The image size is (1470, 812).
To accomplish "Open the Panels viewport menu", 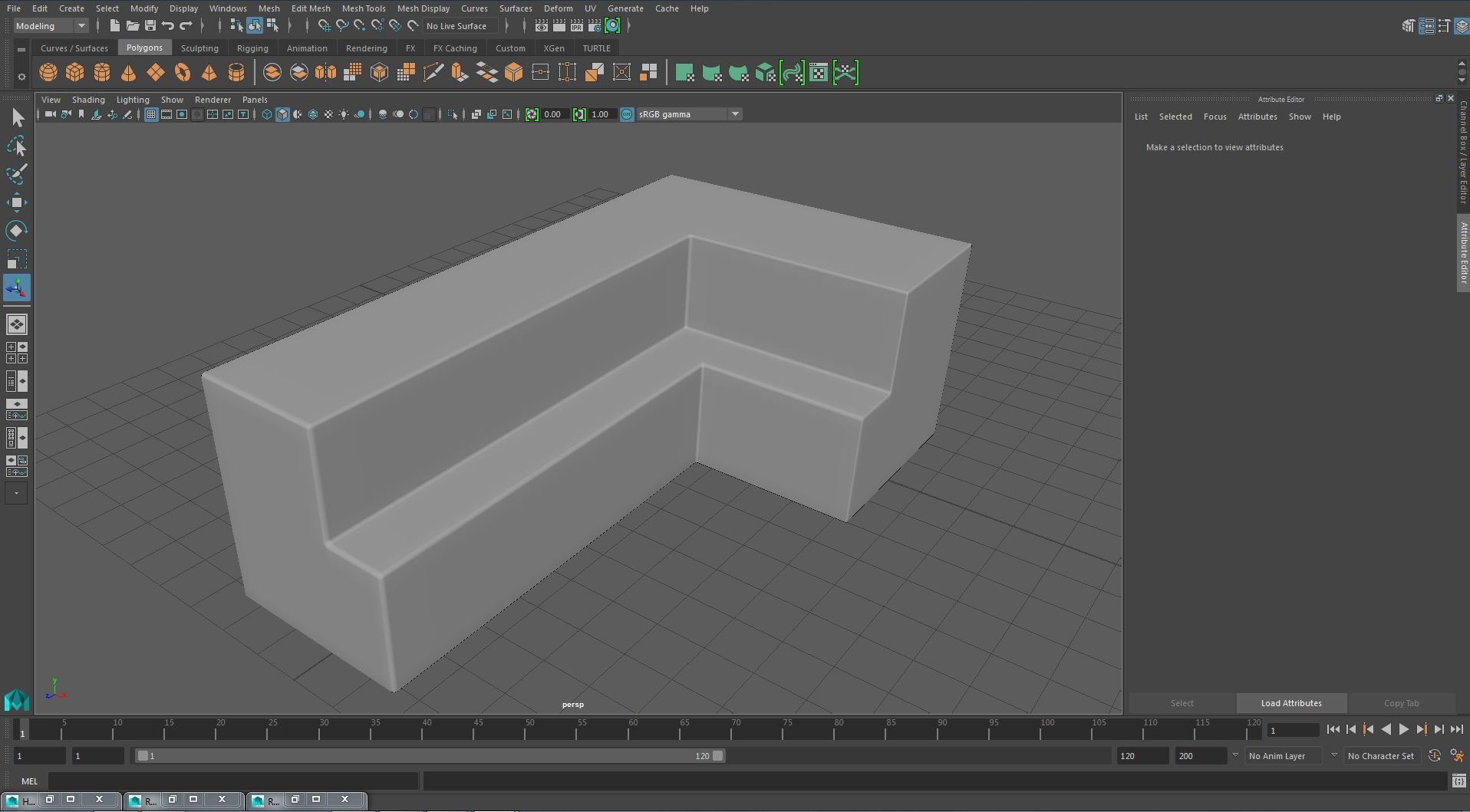I will pyautogui.click(x=254, y=100).
